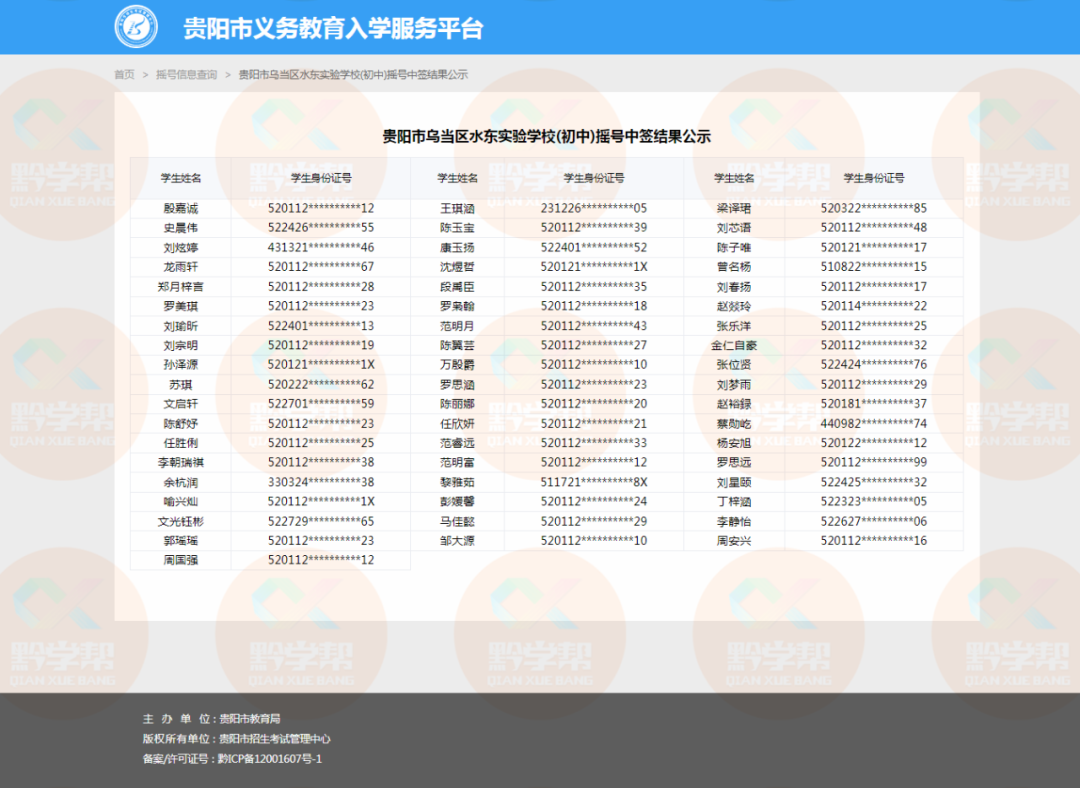The image size is (1080, 788).
Task: Click ID number 522426**********55
Action: [321, 227]
